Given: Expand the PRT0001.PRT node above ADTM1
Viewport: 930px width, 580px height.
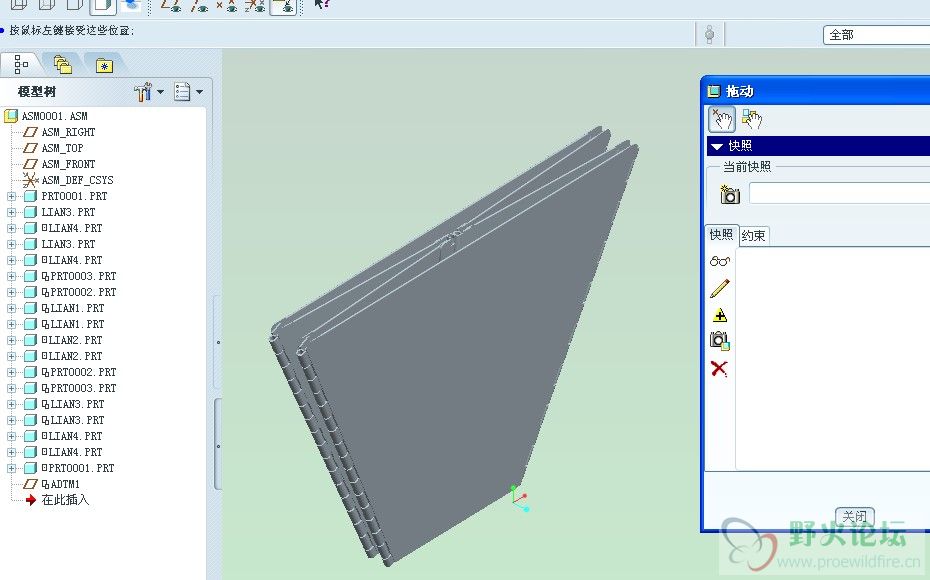Looking at the screenshot, I should [x=11, y=469].
